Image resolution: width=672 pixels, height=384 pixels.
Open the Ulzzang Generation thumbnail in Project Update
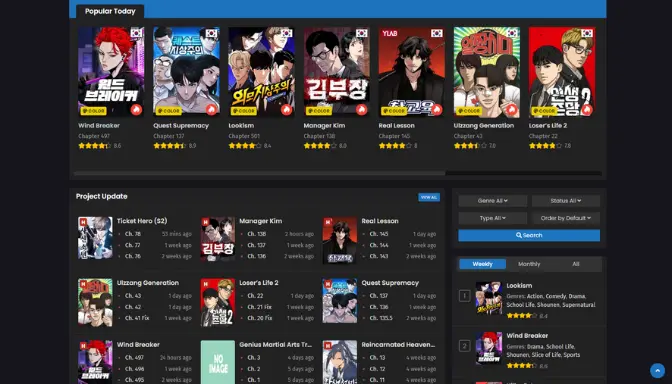[x=95, y=302]
